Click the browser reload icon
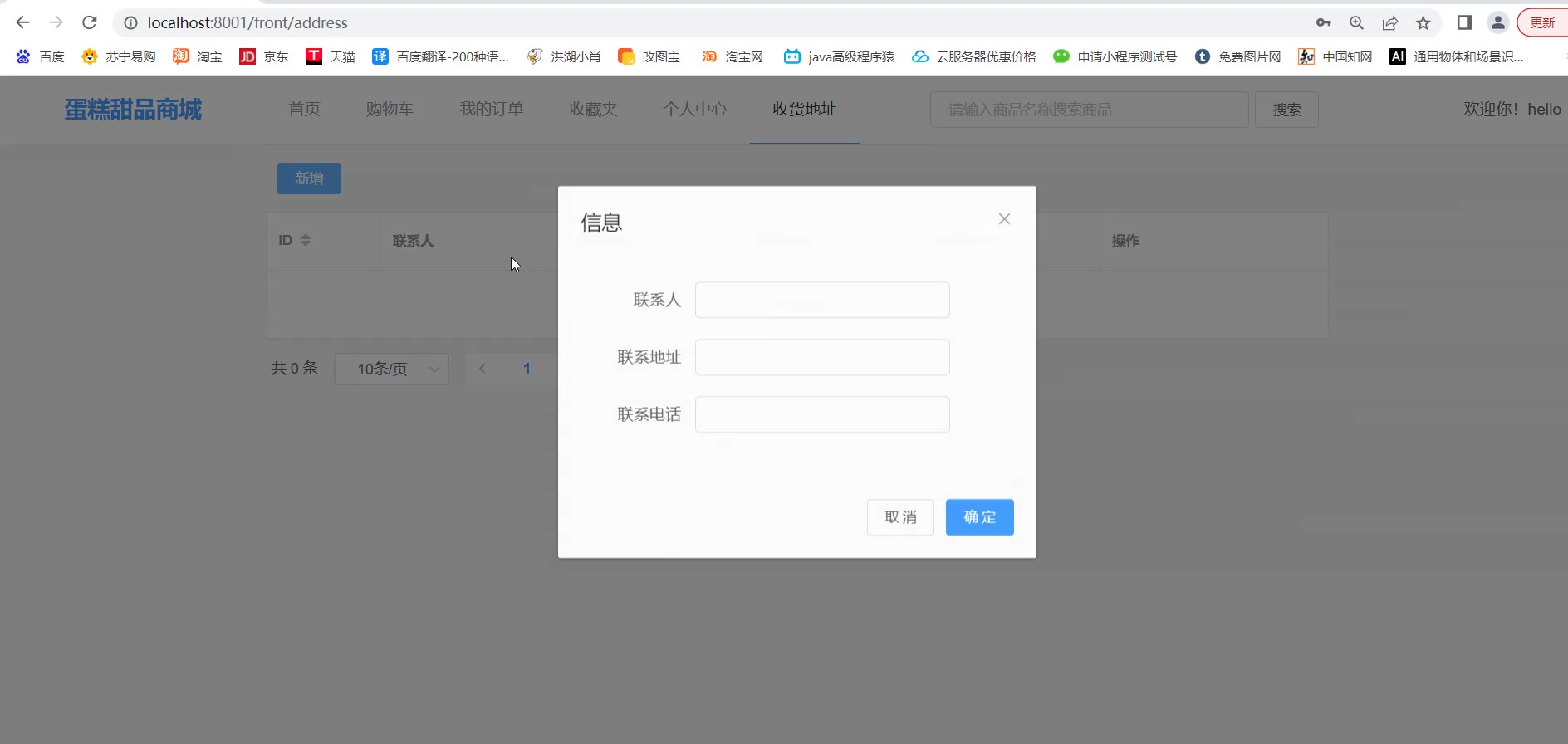1568x744 pixels. (90, 22)
